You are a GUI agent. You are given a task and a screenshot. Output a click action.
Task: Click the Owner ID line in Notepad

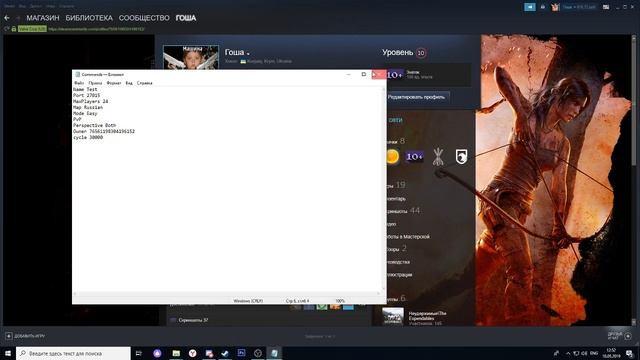pyautogui.click(x=104, y=131)
